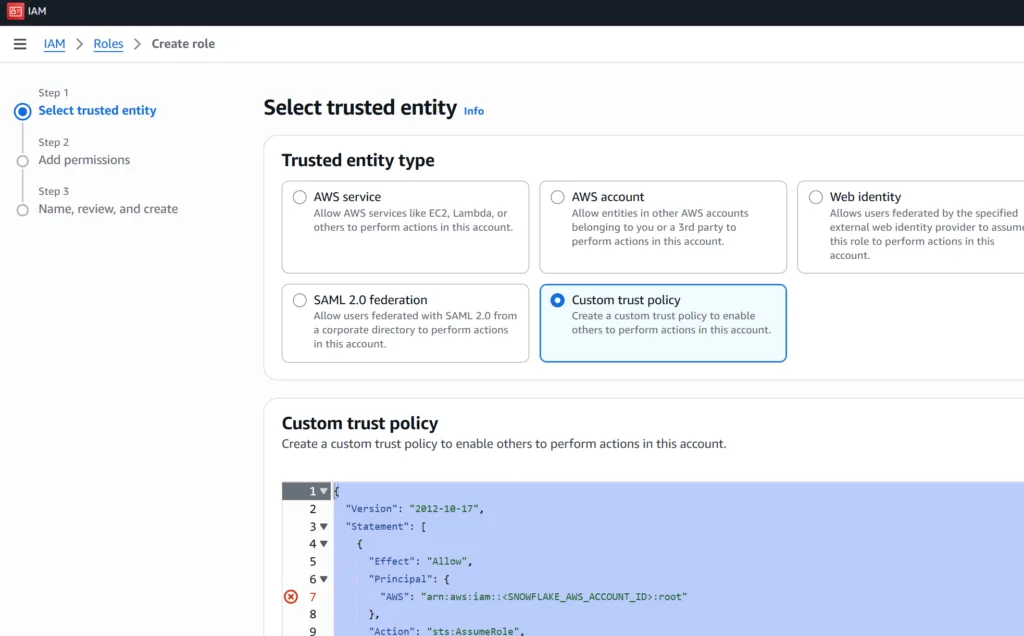Click the "Statement": [ code line
The height and width of the screenshot is (636, 1024).
386,526
